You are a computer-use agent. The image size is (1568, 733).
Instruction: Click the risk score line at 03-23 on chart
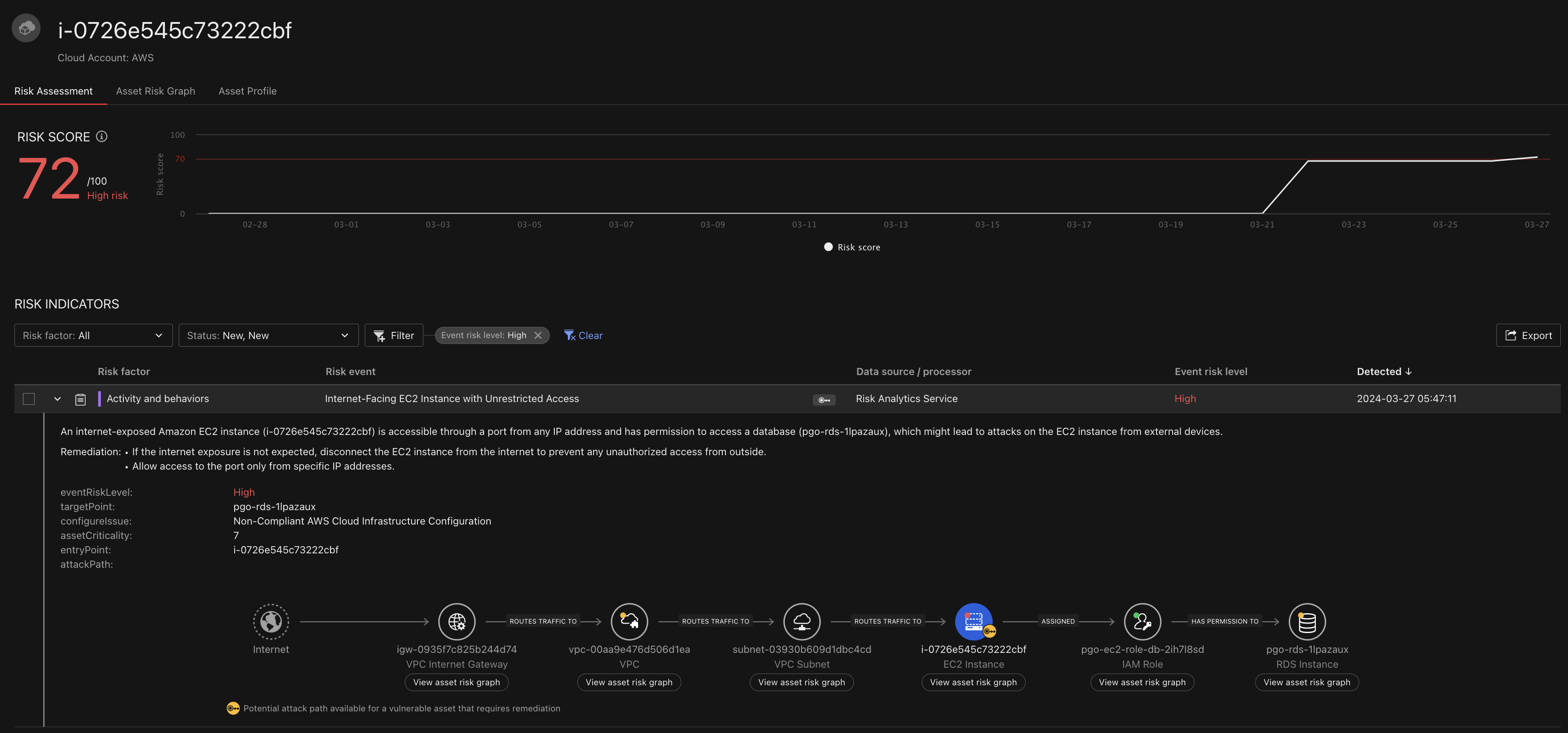[x=1354, y=161]
